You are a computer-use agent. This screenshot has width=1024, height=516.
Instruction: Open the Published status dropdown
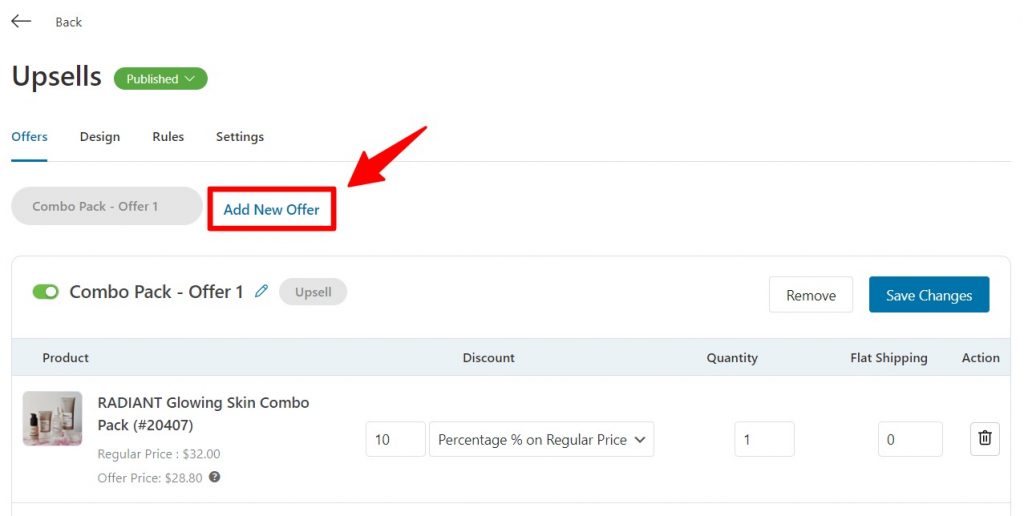[161, 79]
